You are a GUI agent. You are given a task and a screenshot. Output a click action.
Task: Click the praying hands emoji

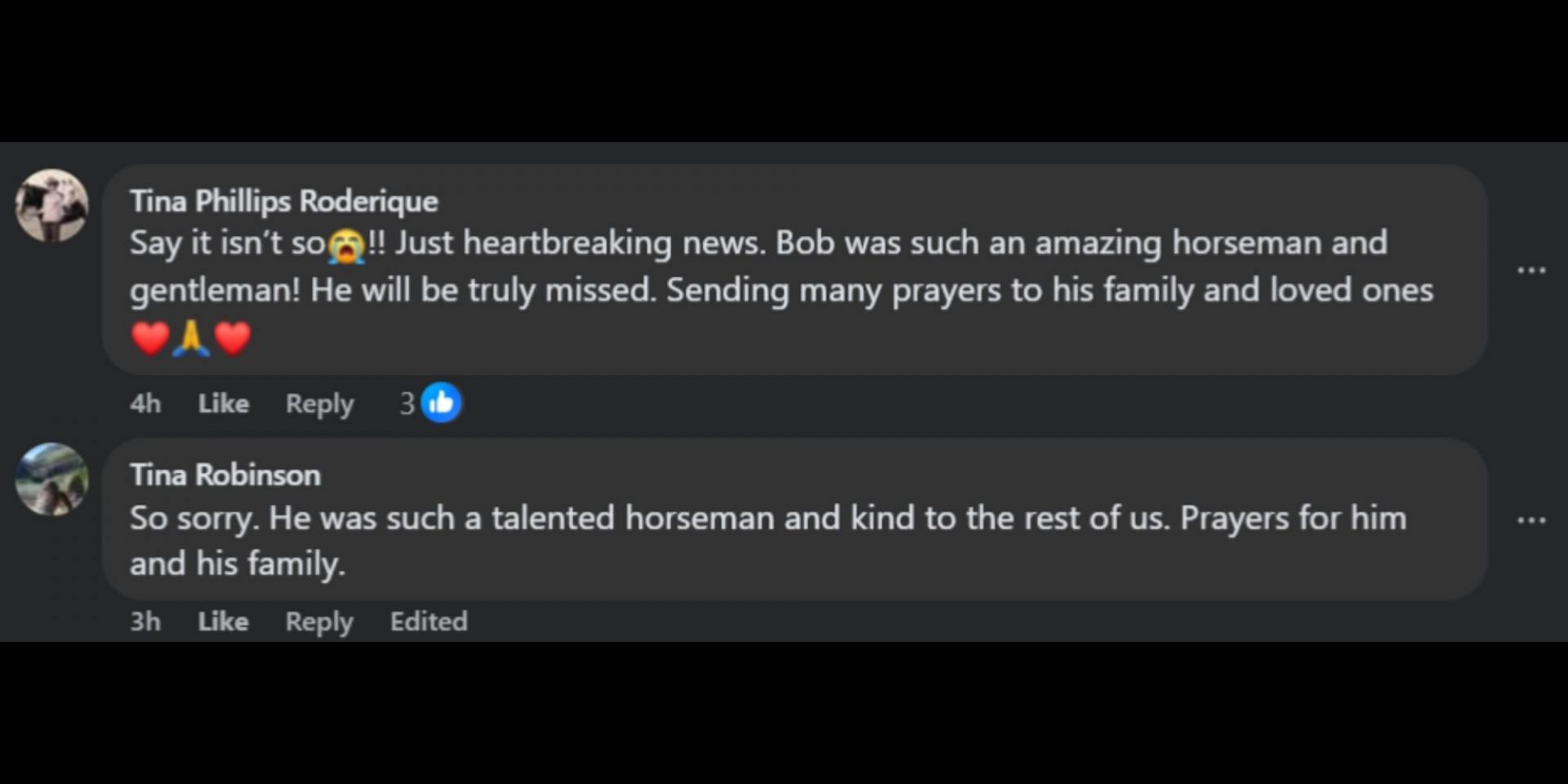(191, 338)
